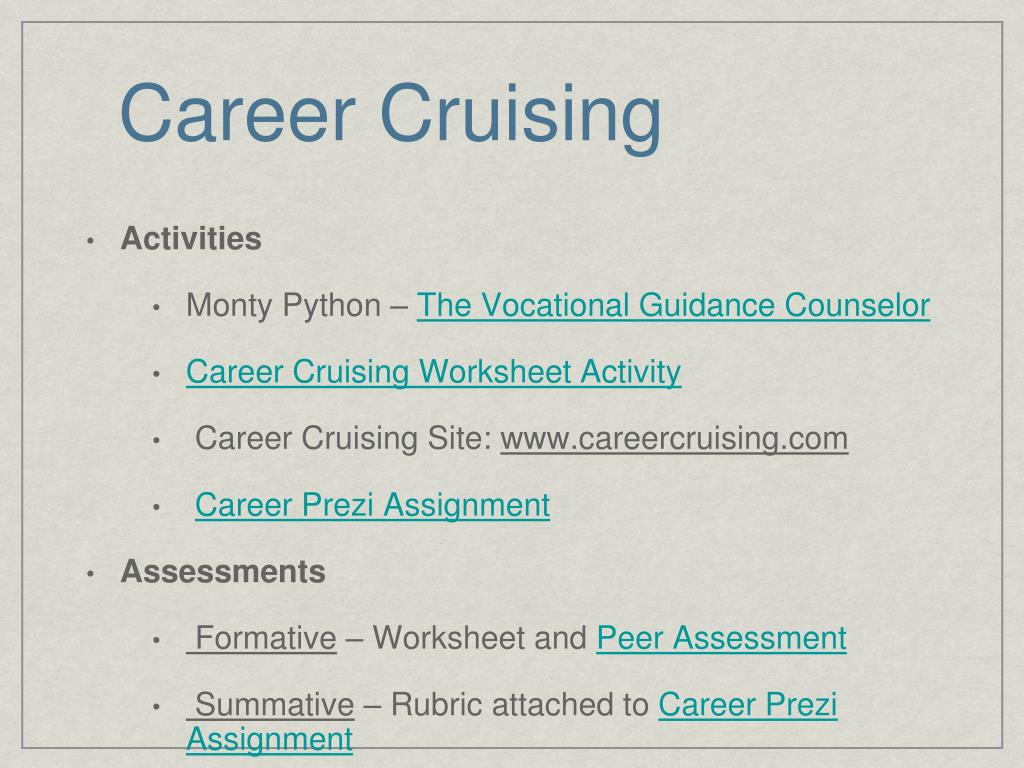Click bullet beside Career Cruising Worksheet Activity

coord(156,375)
